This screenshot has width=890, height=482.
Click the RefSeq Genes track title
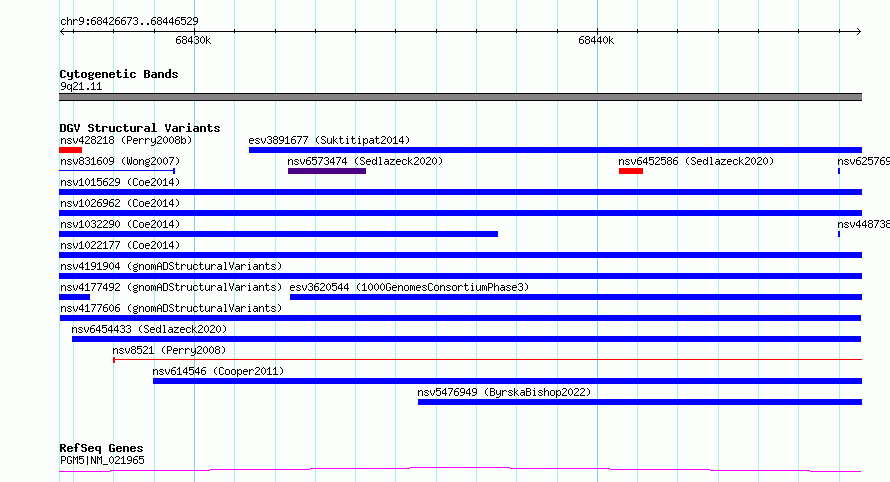[x=101, y=449]
